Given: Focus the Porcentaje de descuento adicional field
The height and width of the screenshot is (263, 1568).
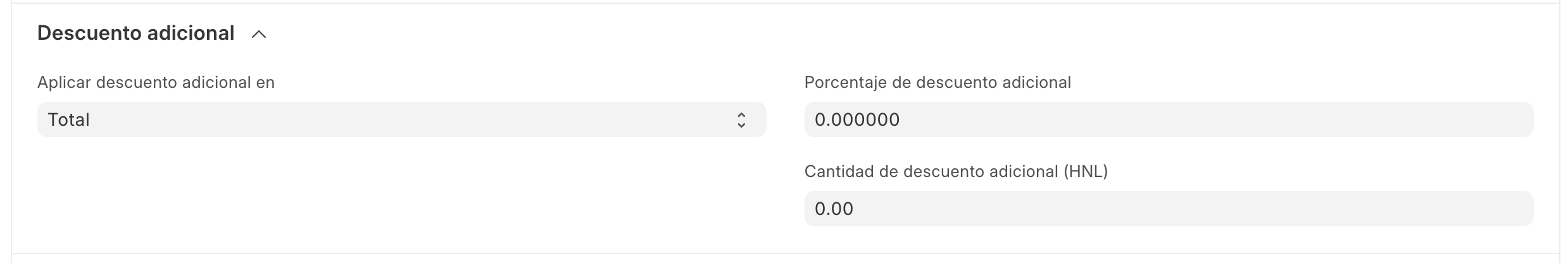Looking at the screenshot, I should coord(1168,119).
